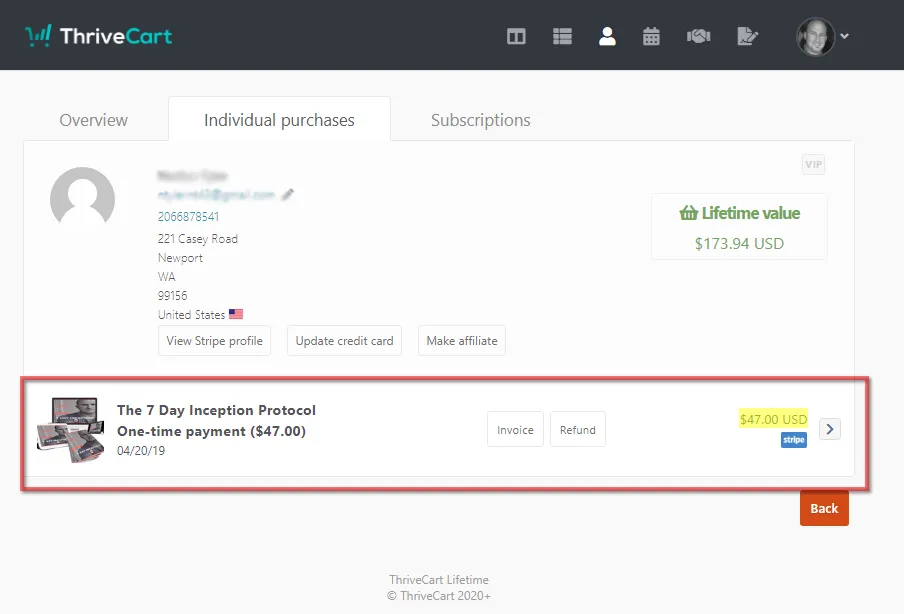Click the ThriveCart logo
The height and width of the screenshot is (614, 904).
(x=99, y=36)
